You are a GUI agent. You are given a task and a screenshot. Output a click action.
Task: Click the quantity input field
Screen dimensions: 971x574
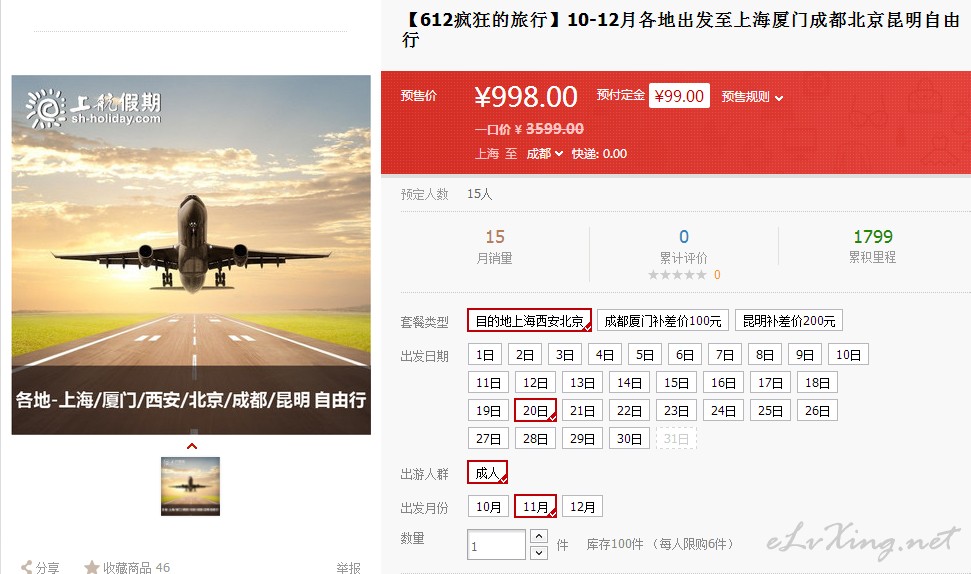(496, 545)
